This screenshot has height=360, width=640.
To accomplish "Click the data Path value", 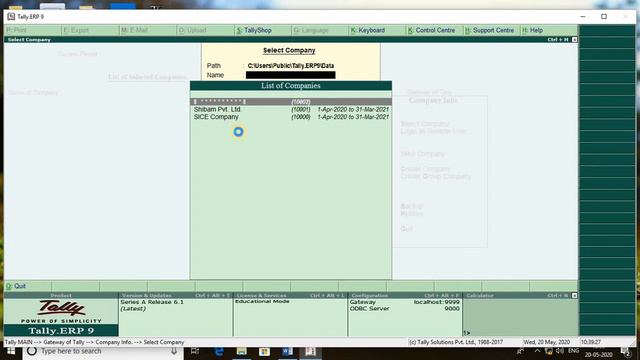I will point(291,66).
